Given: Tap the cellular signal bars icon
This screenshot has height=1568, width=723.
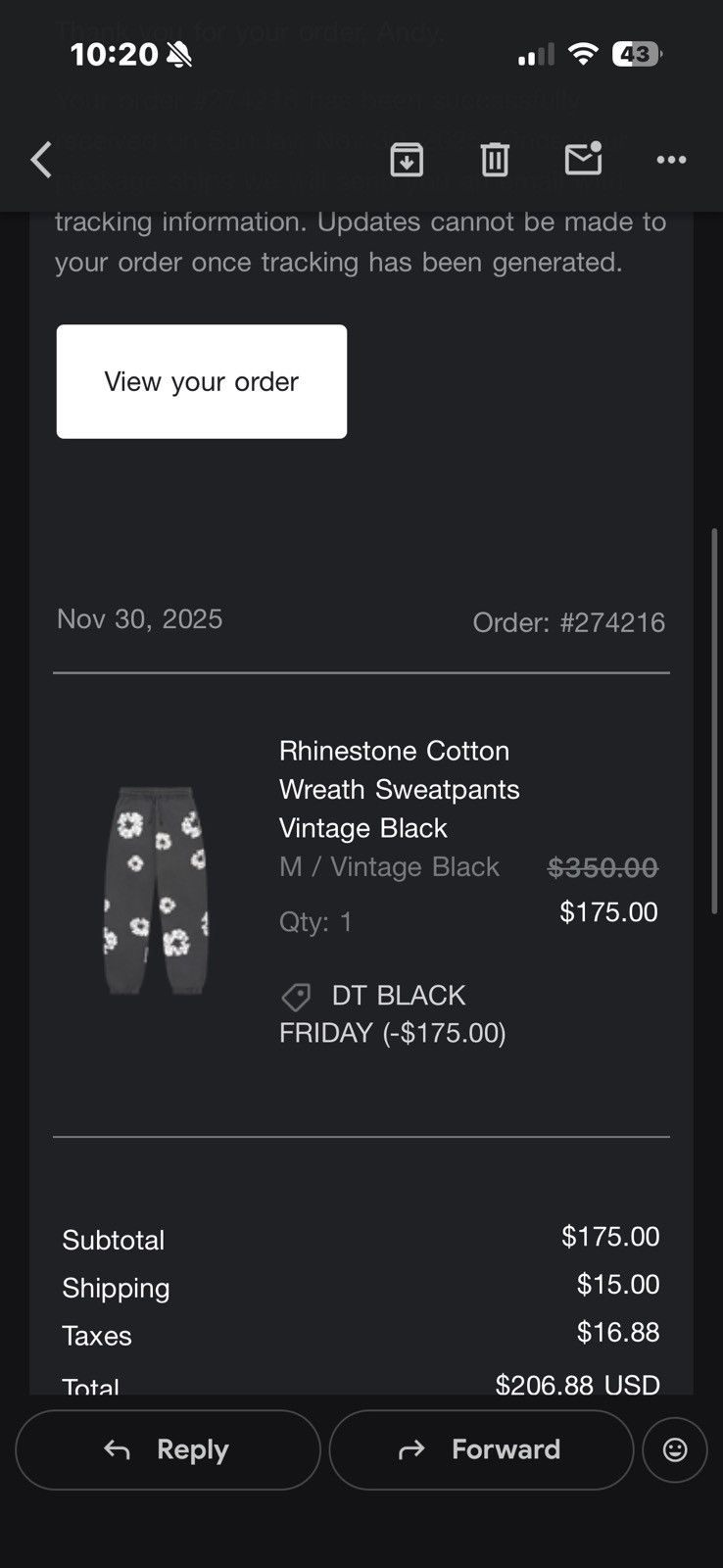Looking at the screenshot, I should pyautogui.click(x=536, y=55).
